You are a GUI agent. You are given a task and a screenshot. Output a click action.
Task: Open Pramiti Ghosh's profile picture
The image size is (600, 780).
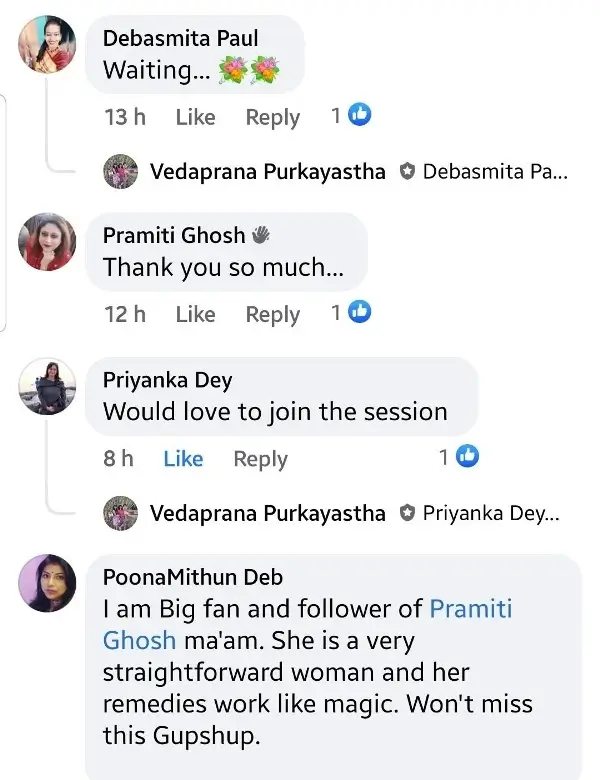point(48,242)
